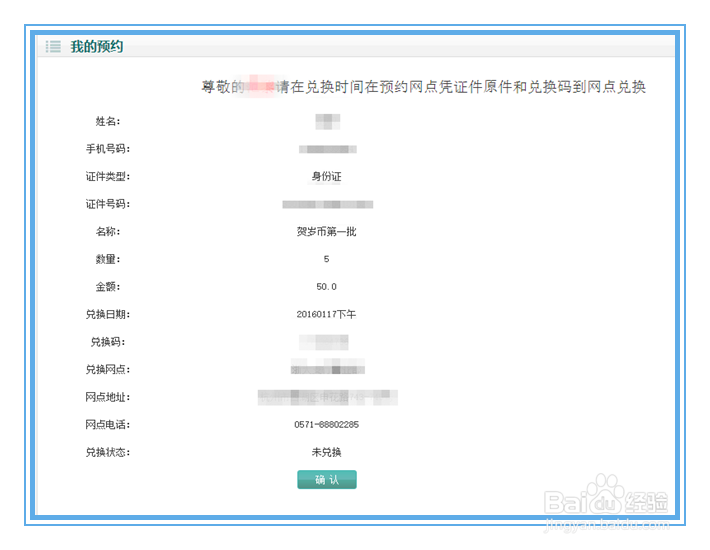
Task: Click the 兑换状态 label
Action: coord(108,452)
